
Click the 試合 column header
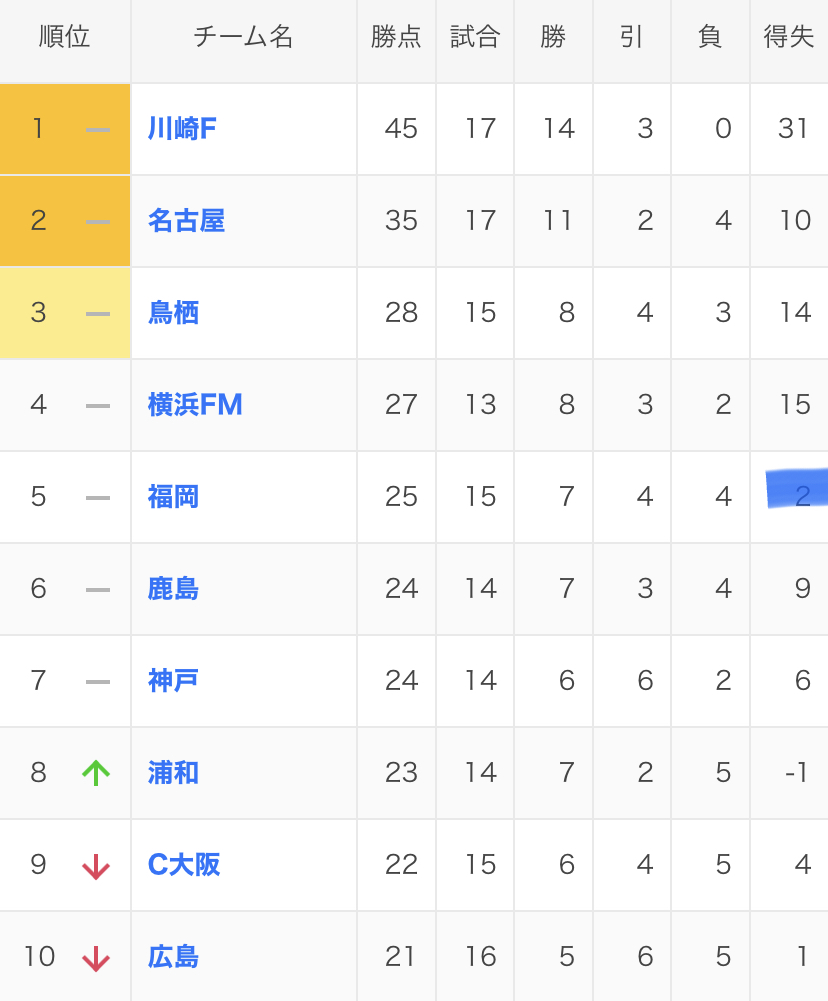tap(475, 38)
